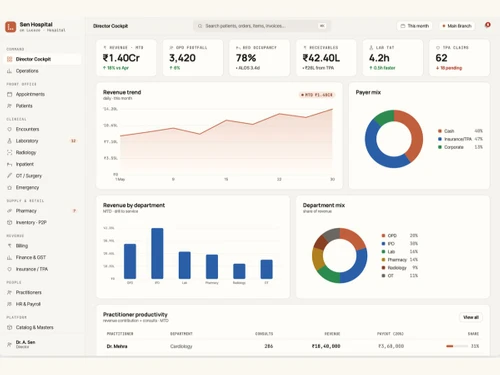Click the Billing rupee icon

(x=10, y=246)
